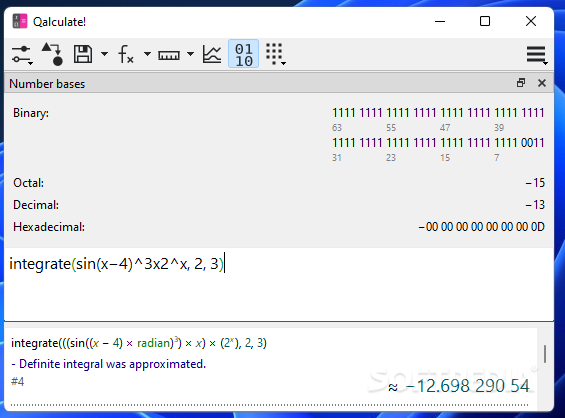Maximize the Qalculate! window
Screen dimensions: 565x418
[x=485, y=22]
